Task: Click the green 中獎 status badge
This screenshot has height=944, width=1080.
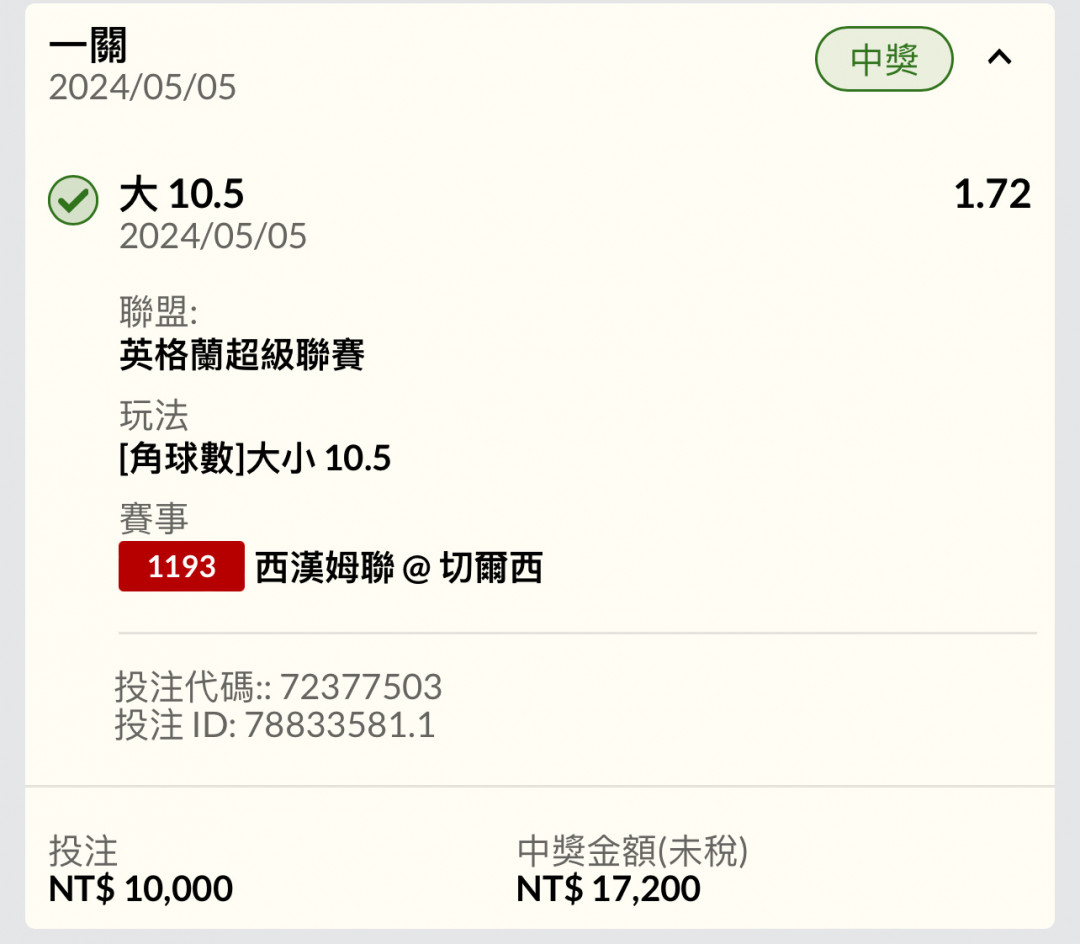Action: (x=884, y=59)
